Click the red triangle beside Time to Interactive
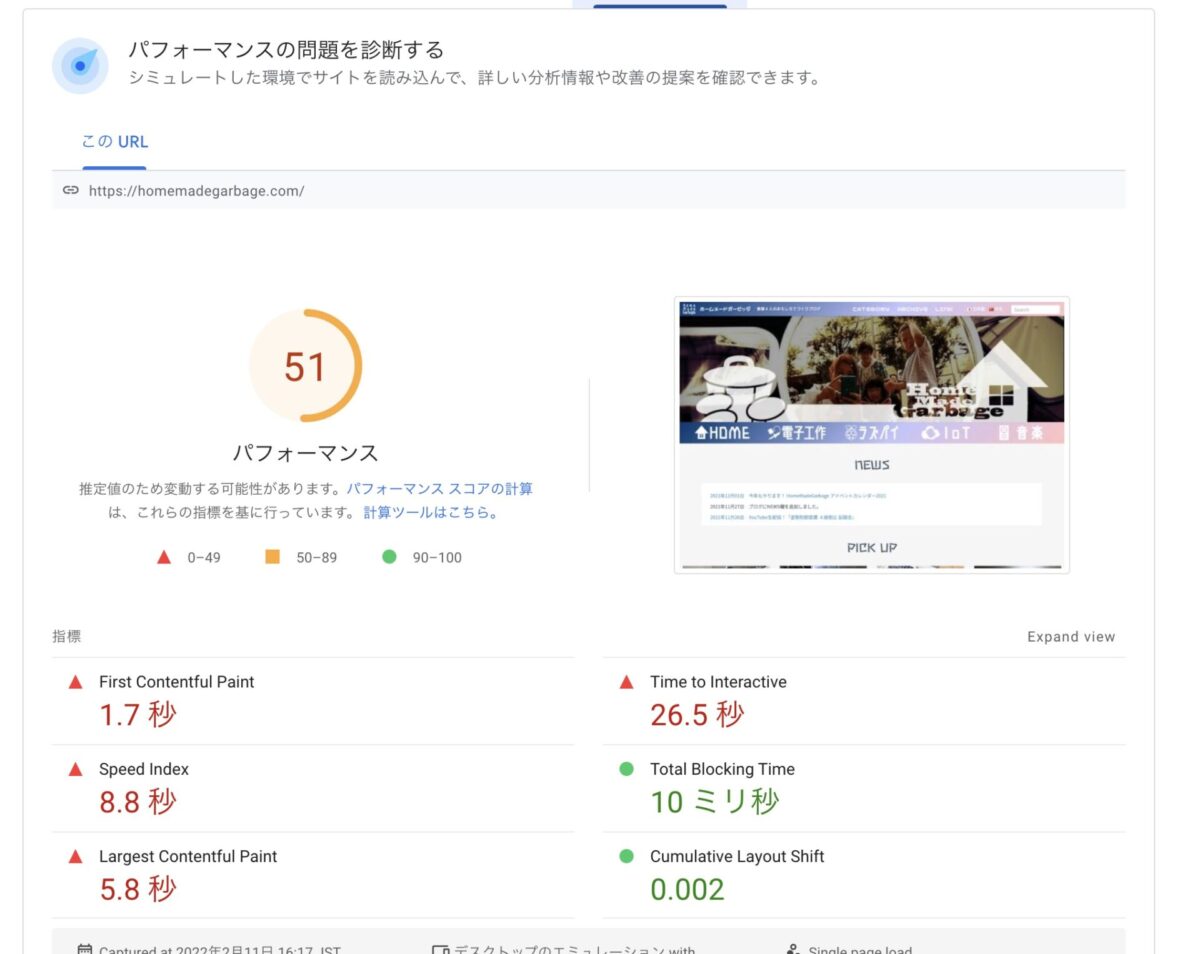The image size is (1200, 954). [626, 682]
